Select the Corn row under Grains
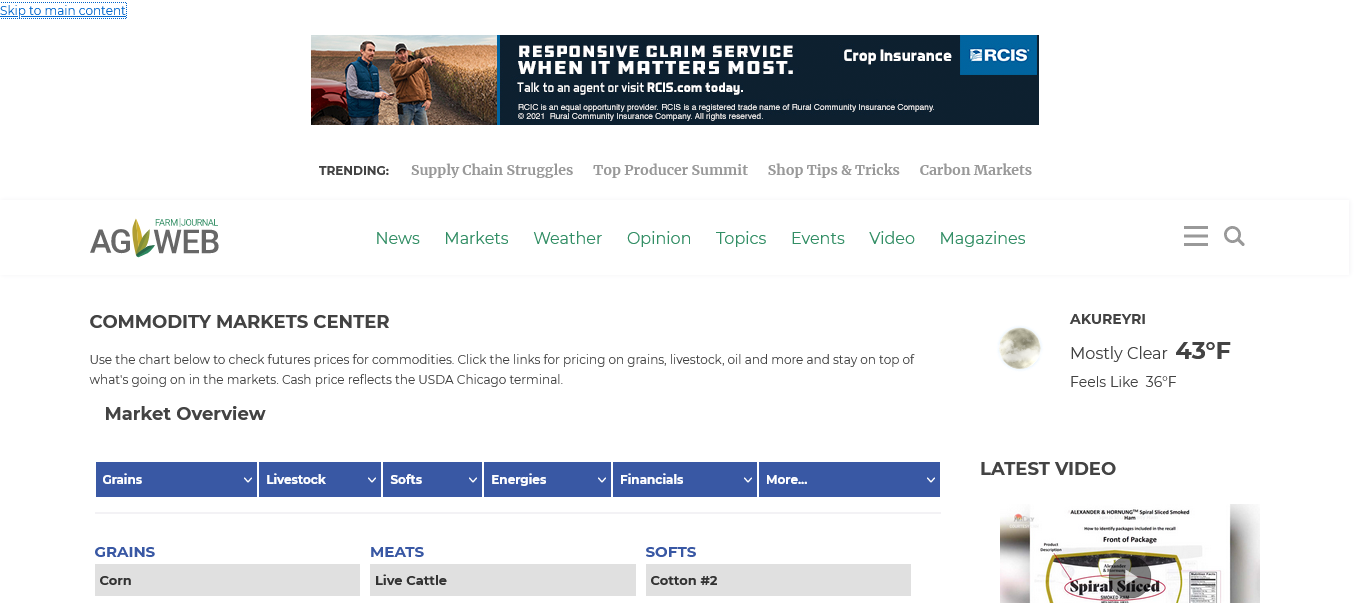This screenshot has height=603, width=1366. pos(227,580)
